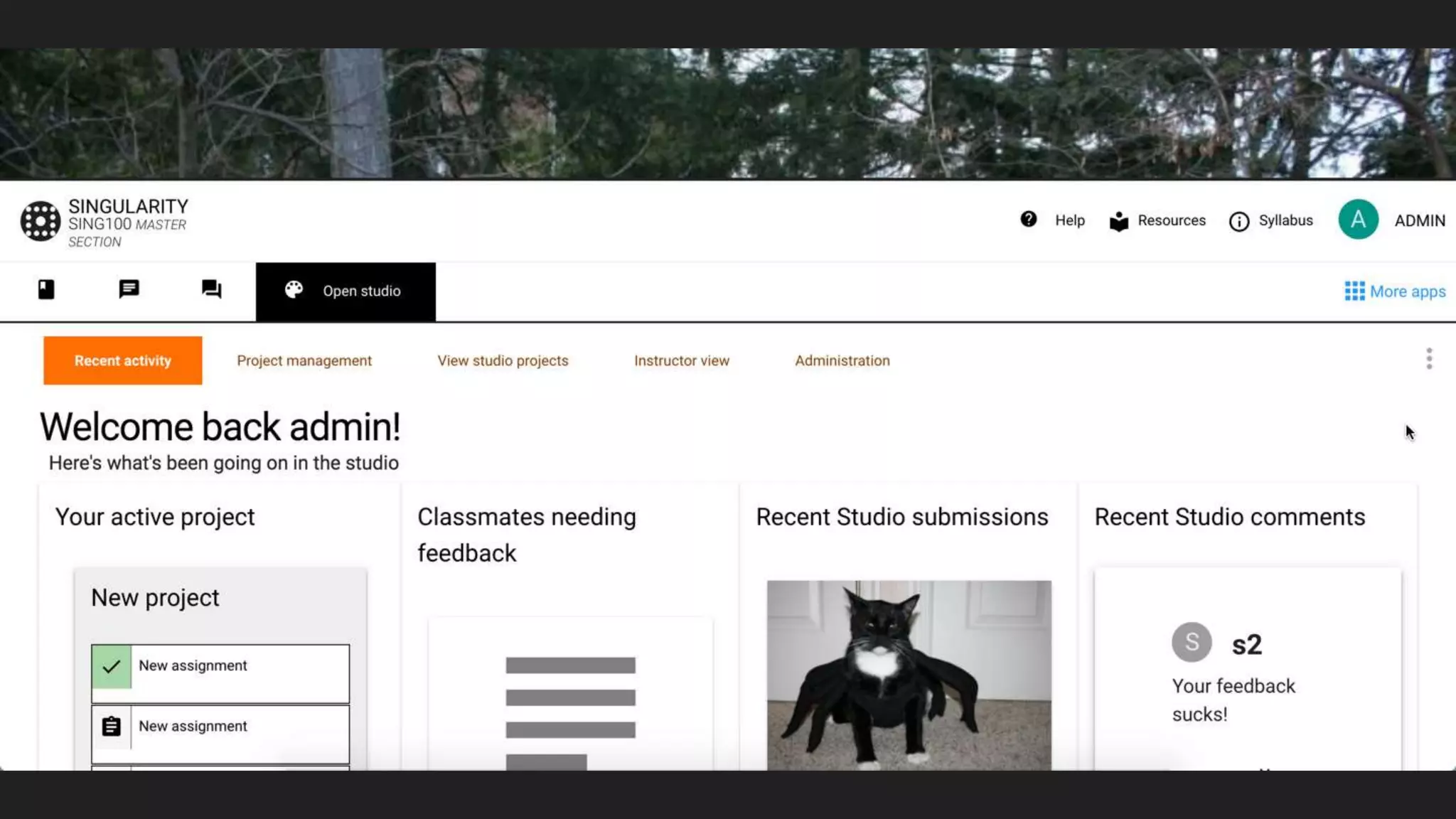Open the book icon app tab

46,289
